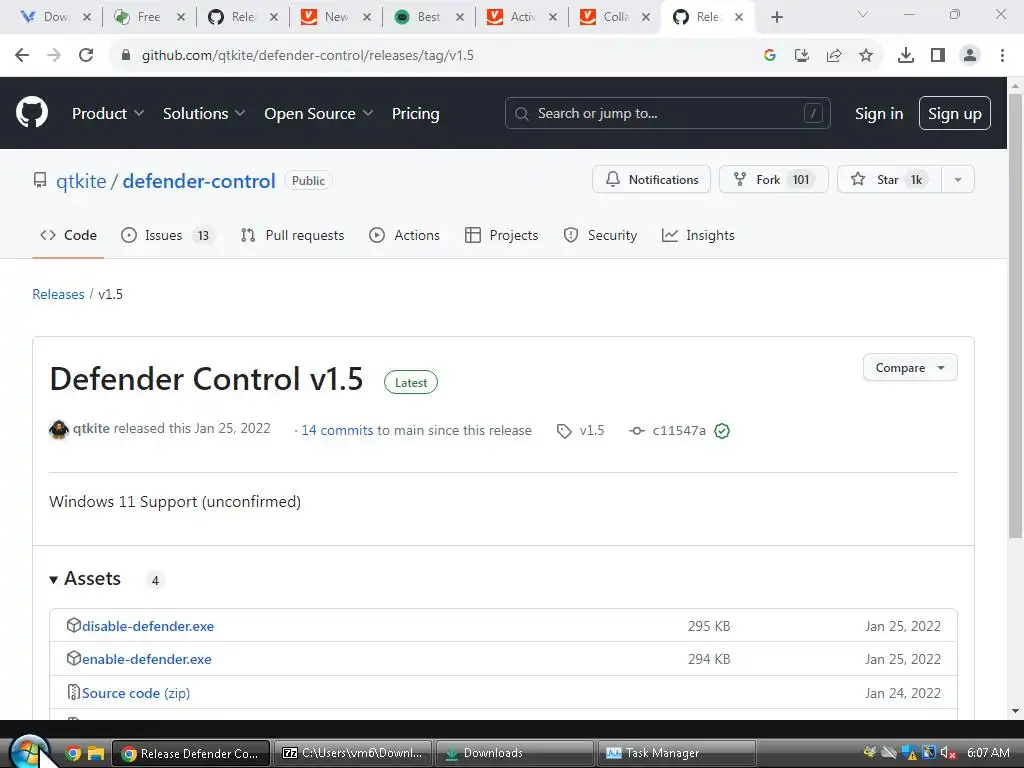Image resolution: width=1024 pixels, height=768 pixels.
Task: Click the network tray icon with warning
Action: [909, 753]
